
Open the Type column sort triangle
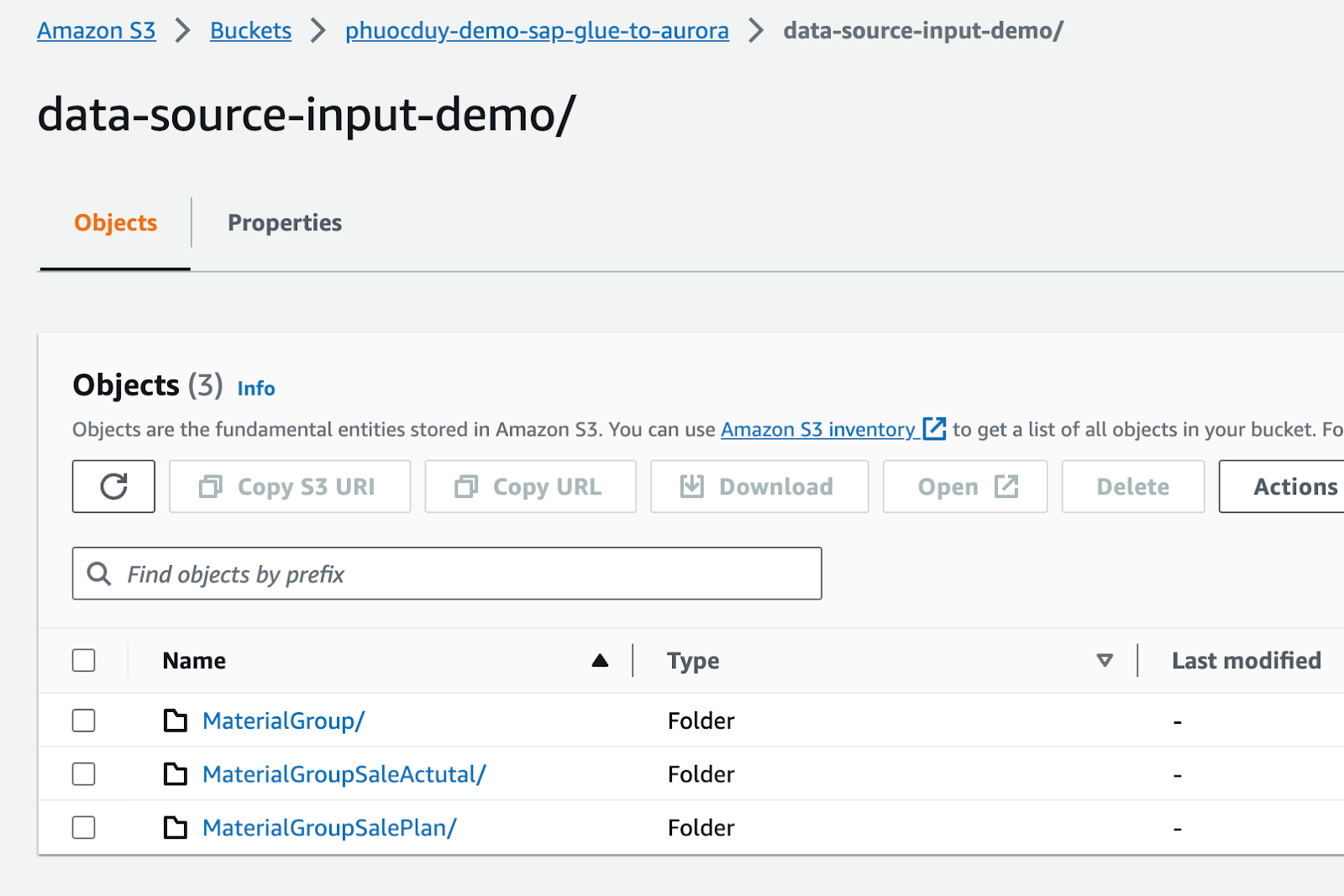point(1105,661)
